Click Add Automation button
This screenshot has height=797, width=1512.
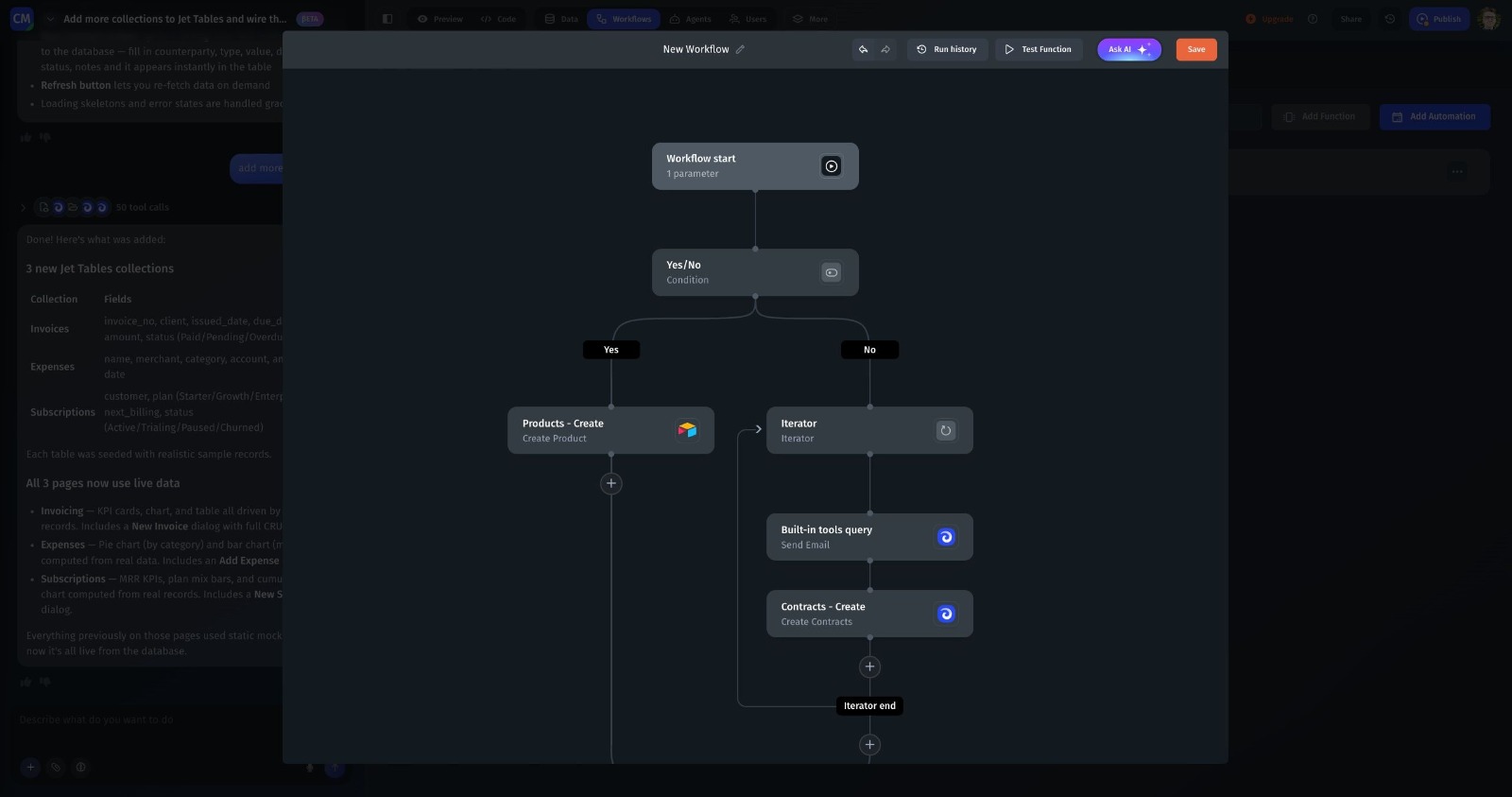[x=1435, y=116]
